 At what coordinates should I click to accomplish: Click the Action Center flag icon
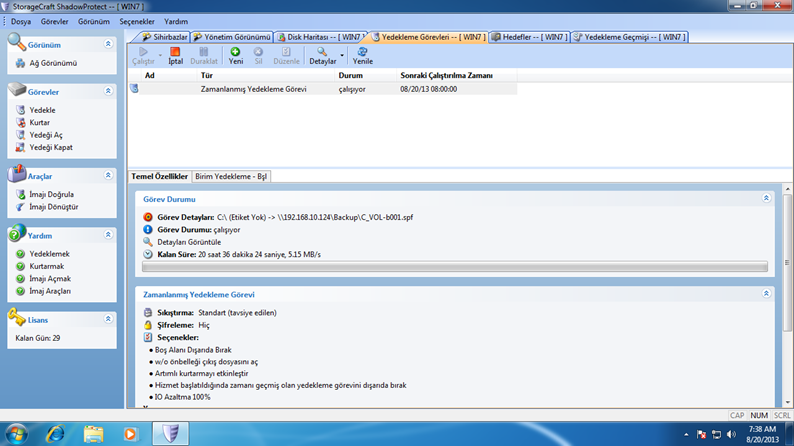701,434
